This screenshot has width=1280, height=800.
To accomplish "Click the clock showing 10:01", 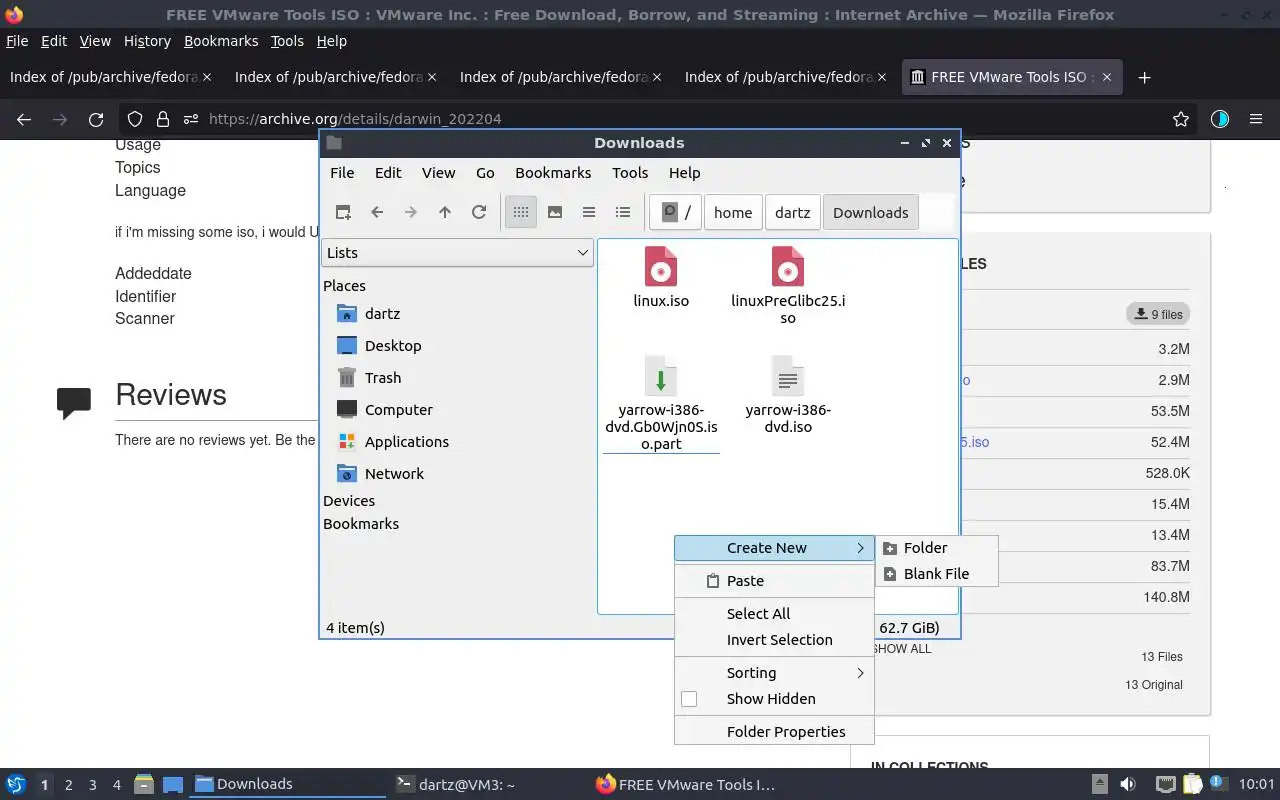I will 1257,785.
